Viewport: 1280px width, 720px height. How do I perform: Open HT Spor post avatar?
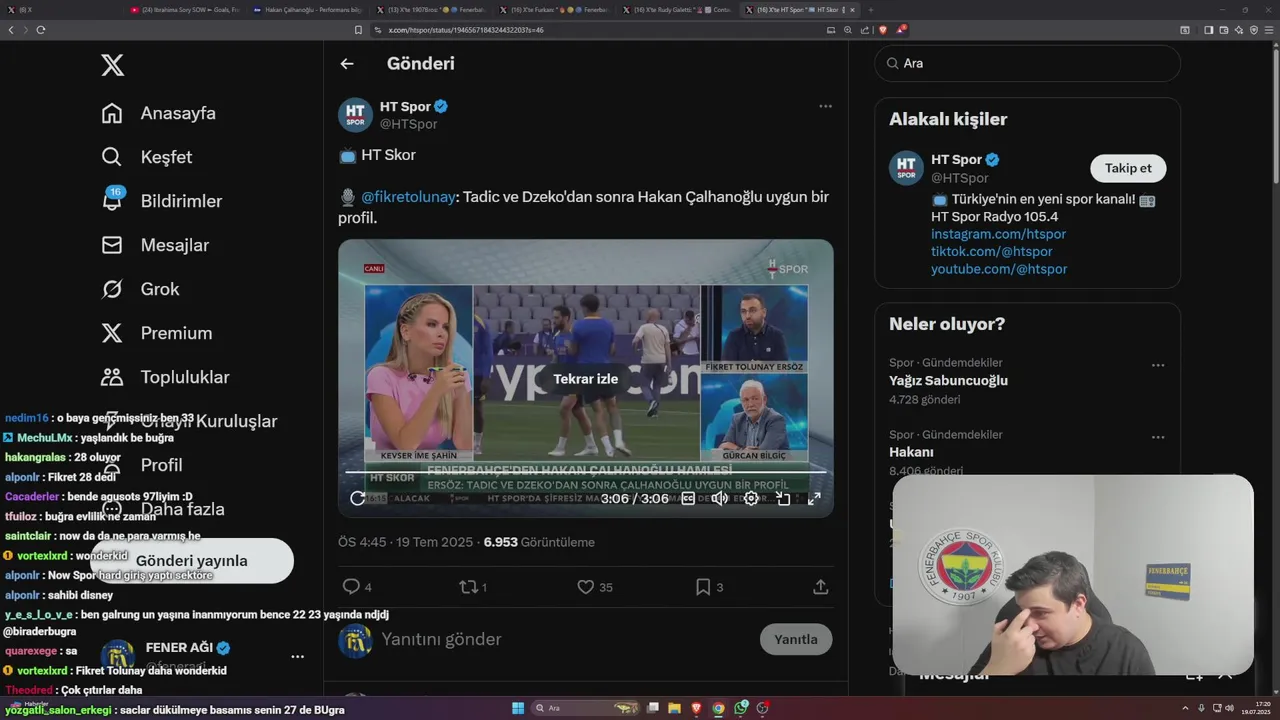(x=355, y=115)
